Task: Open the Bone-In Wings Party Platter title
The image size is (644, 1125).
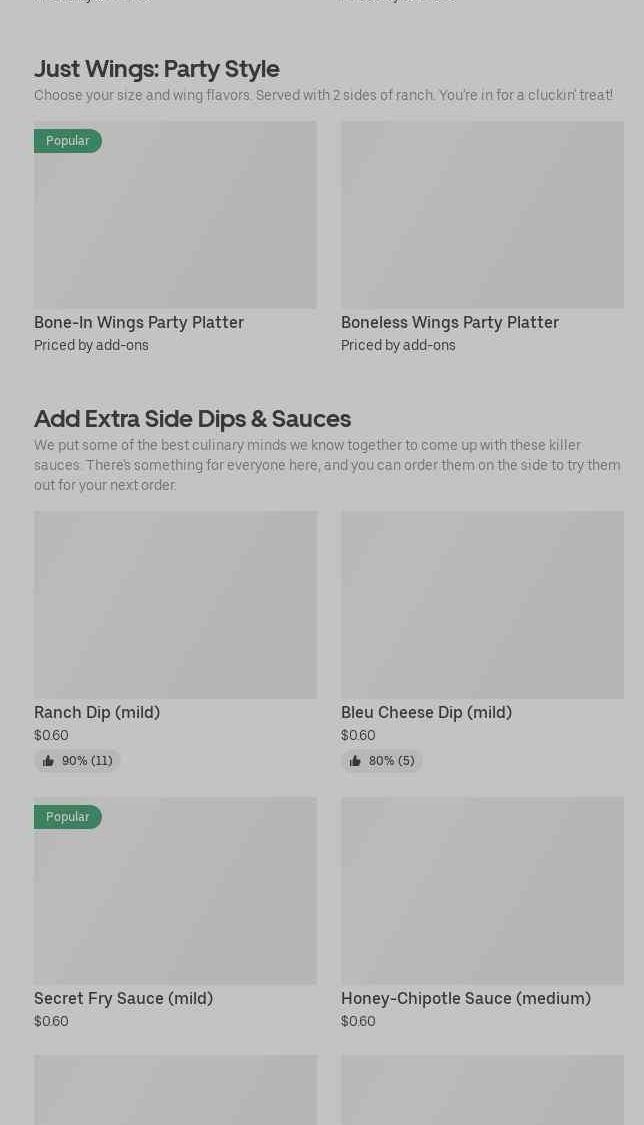Action: (x=139, y=322)
